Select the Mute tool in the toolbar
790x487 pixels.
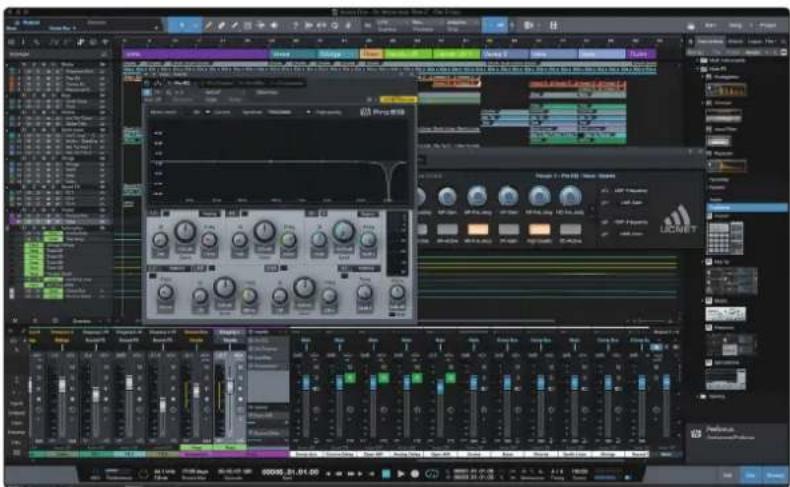(248, 25)
